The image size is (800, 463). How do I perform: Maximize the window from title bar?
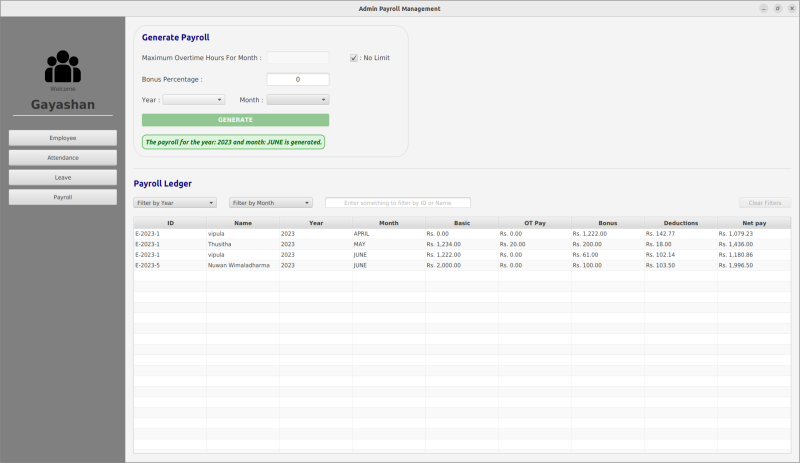click(777, 8)
